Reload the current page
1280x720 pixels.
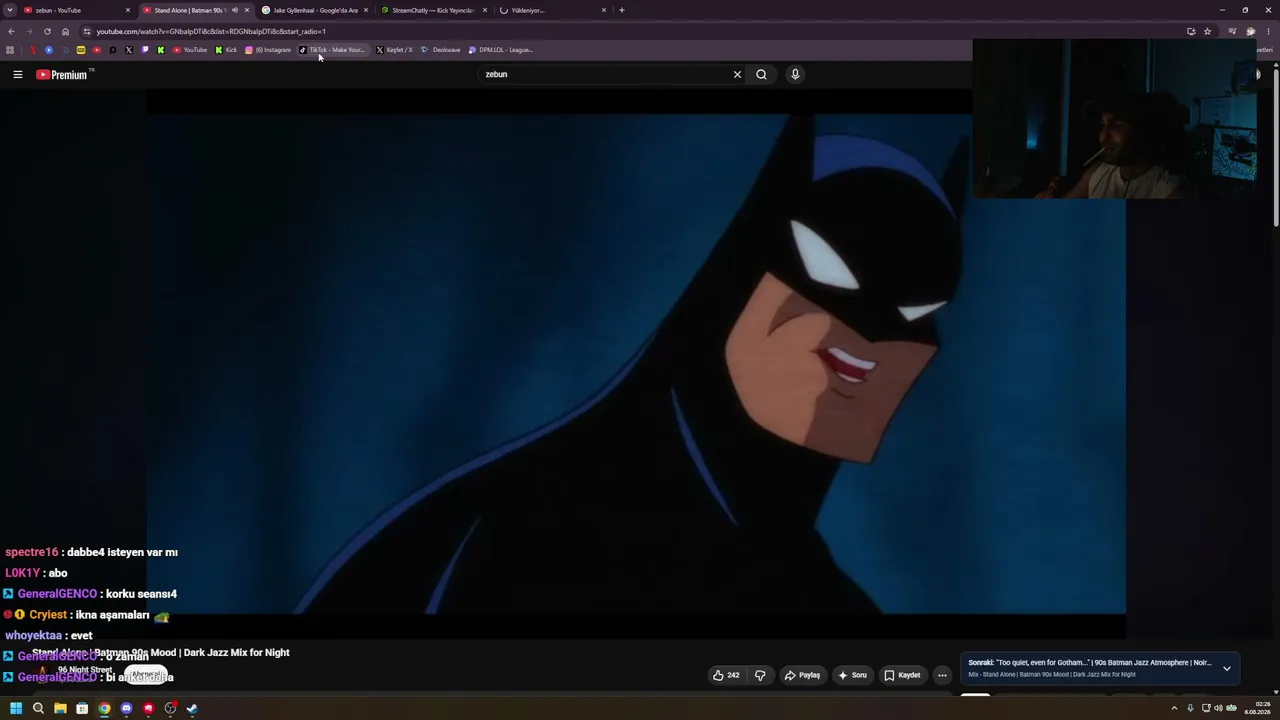pyautogui.click(x=47, y=31)
